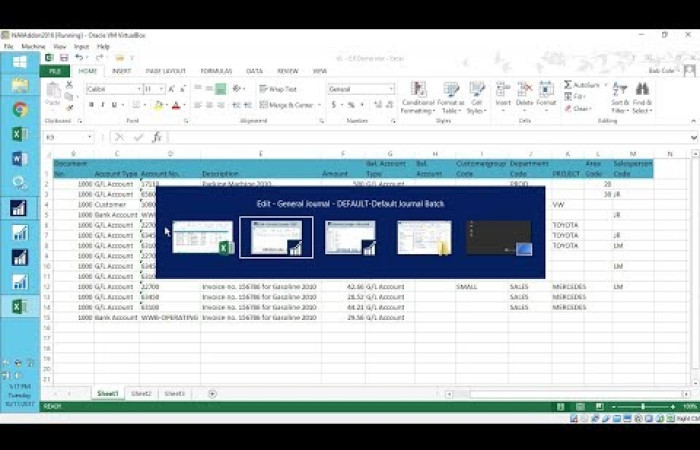Open Merge & Center dropdown
This screenshot has height=450, width=700.
pos(319,105)
